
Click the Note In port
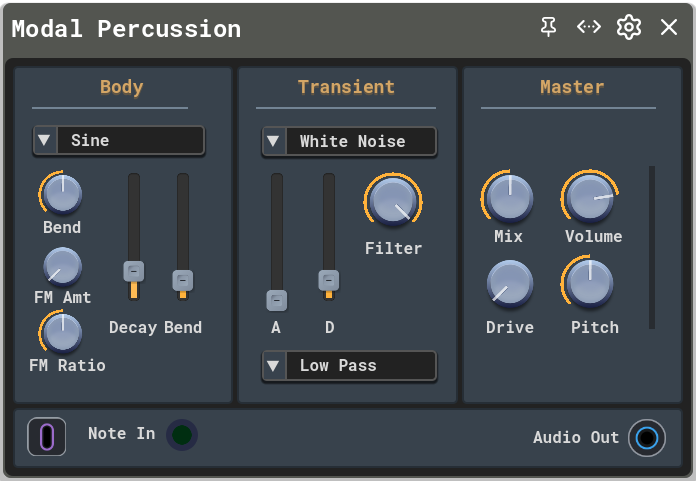tap(182, 435)
